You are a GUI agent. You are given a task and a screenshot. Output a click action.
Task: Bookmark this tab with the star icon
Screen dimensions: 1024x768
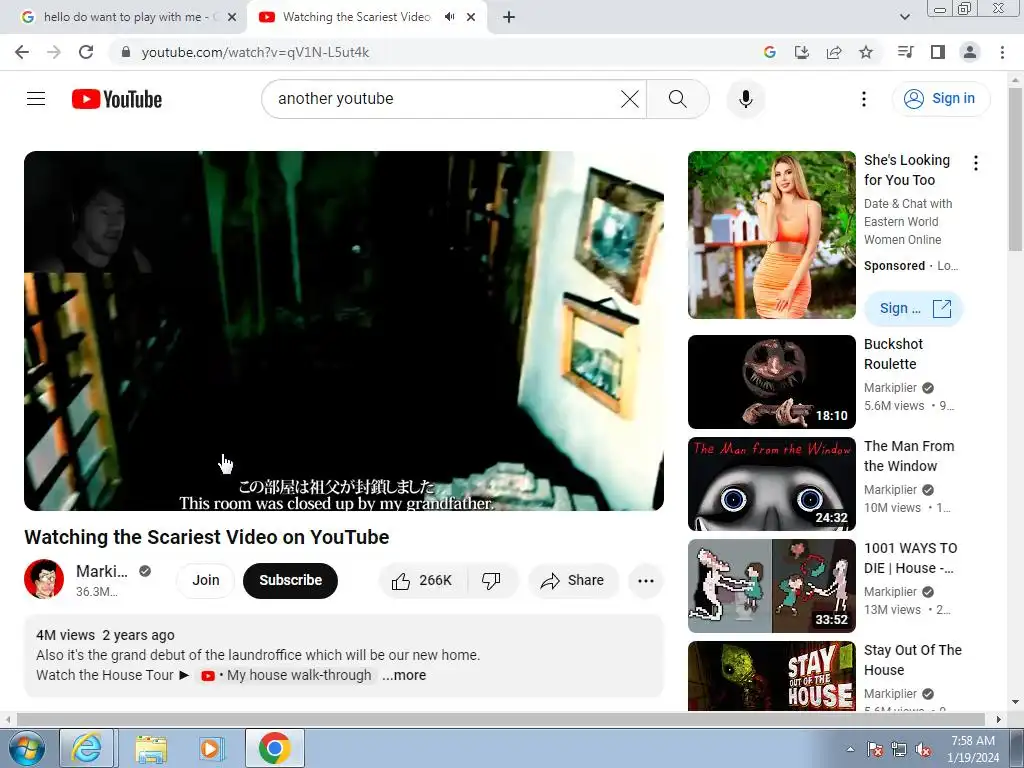click(x=866, y=52)
